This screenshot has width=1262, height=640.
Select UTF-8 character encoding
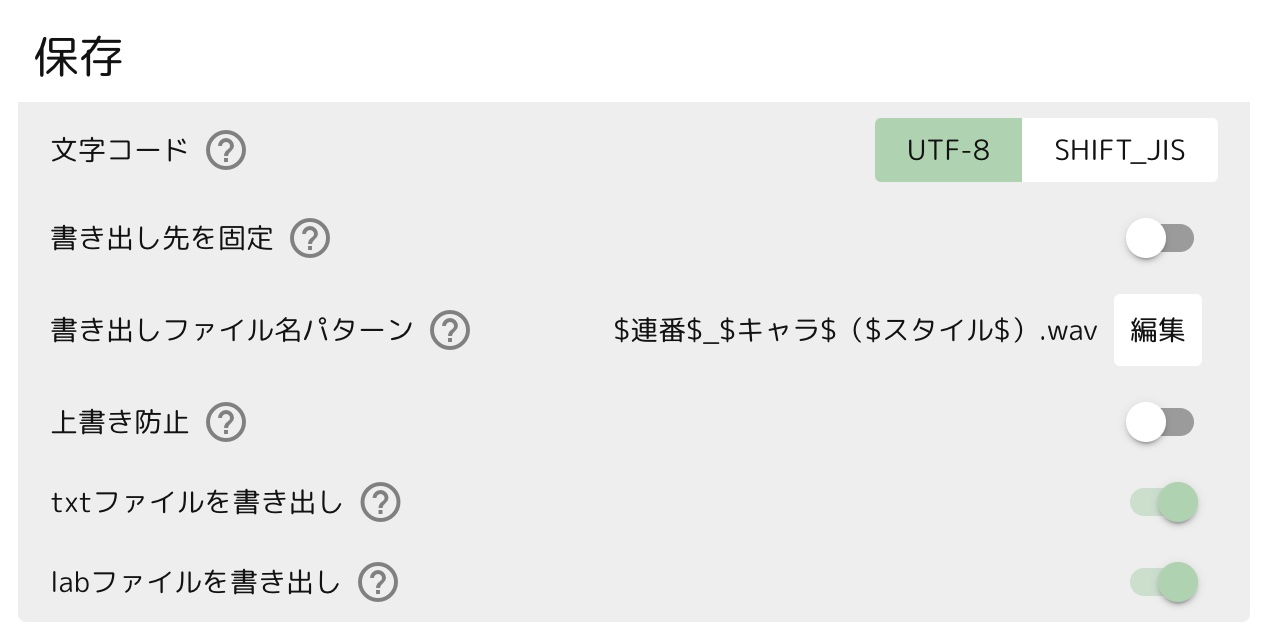tap(948, 150)
